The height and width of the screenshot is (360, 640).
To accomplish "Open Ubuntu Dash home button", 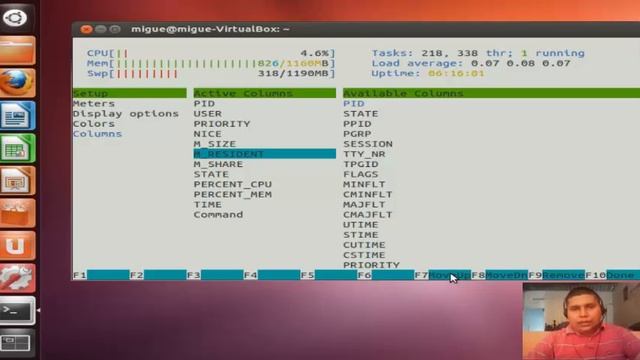I will (15, 17).
